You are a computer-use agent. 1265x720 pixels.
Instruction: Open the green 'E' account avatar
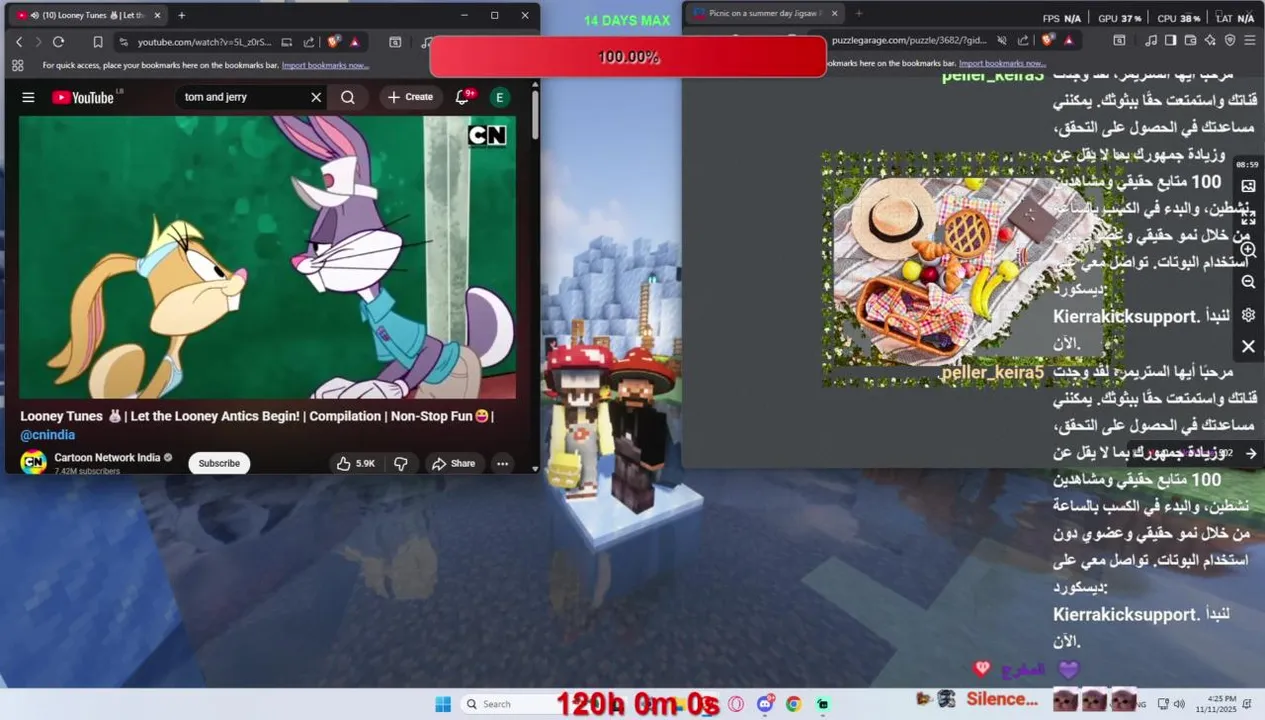pos(499,97)
